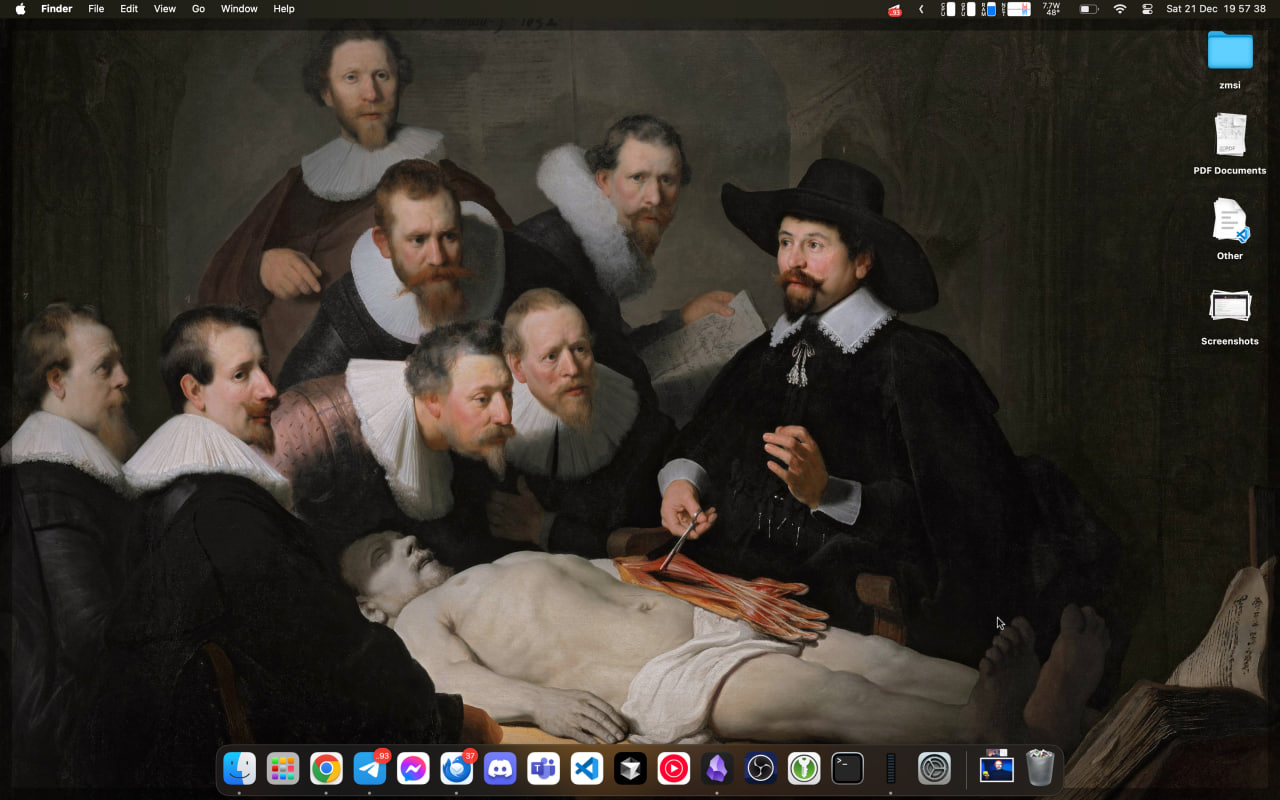The width and height of the screenshot is (1280, 800).
Task: Click the RAM usage monitor in the menu bar
Action: (989, 9)
